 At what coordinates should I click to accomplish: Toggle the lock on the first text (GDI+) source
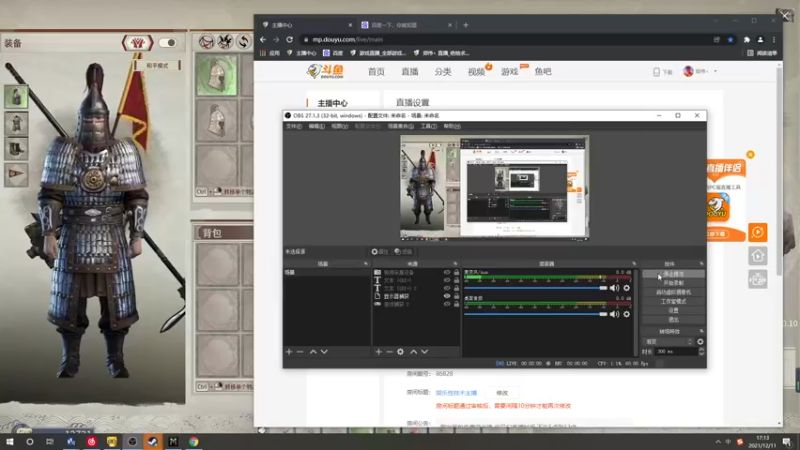[456, 280]
